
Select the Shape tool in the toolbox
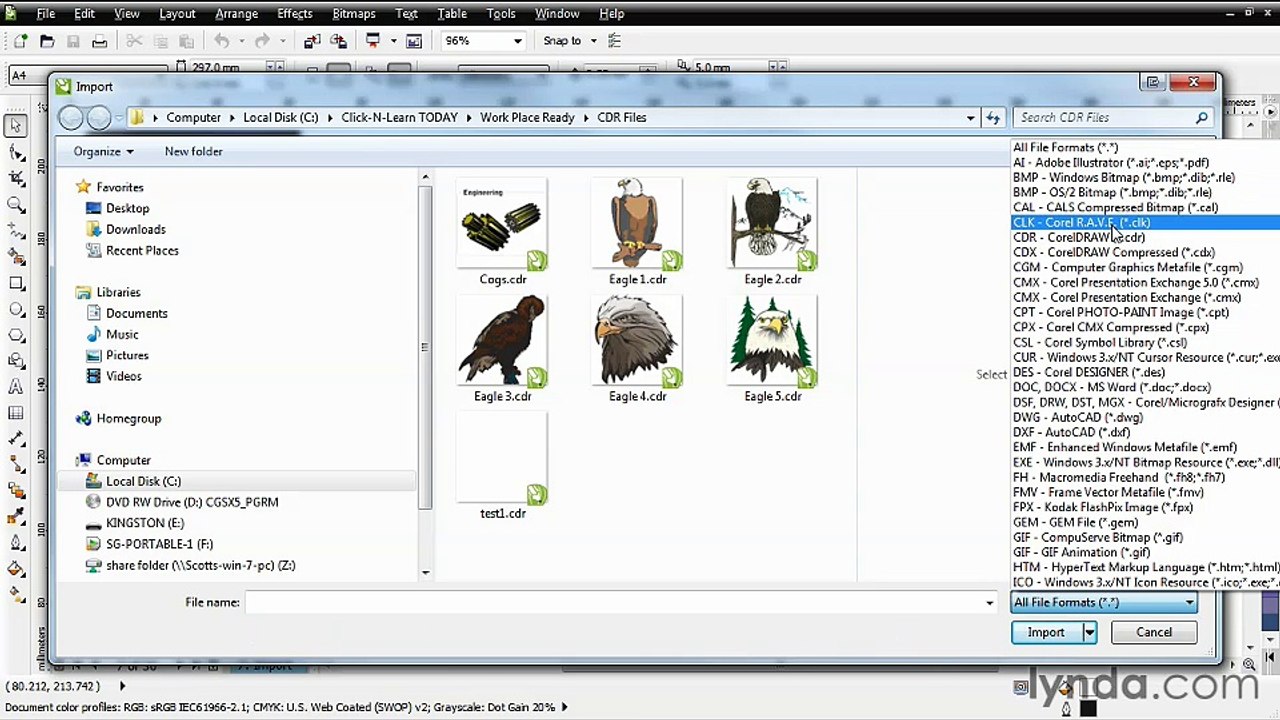(16, 152)
